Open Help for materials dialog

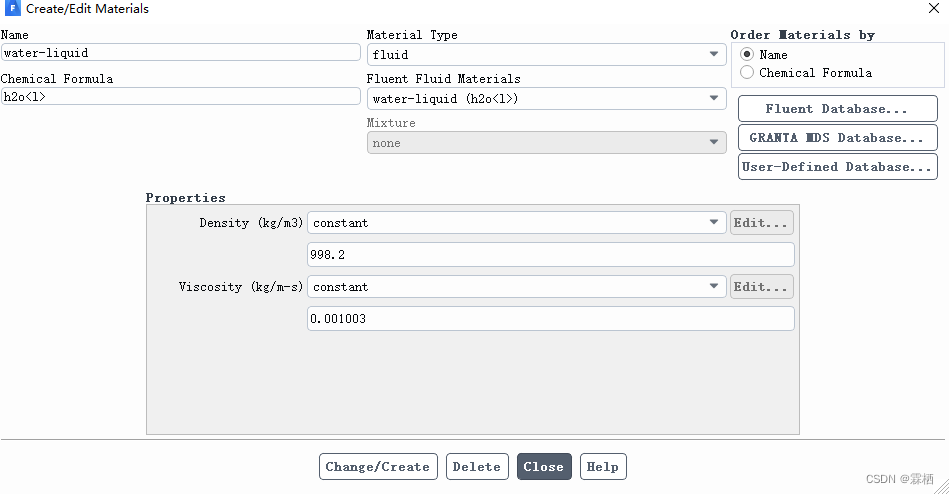click(603, 467)
